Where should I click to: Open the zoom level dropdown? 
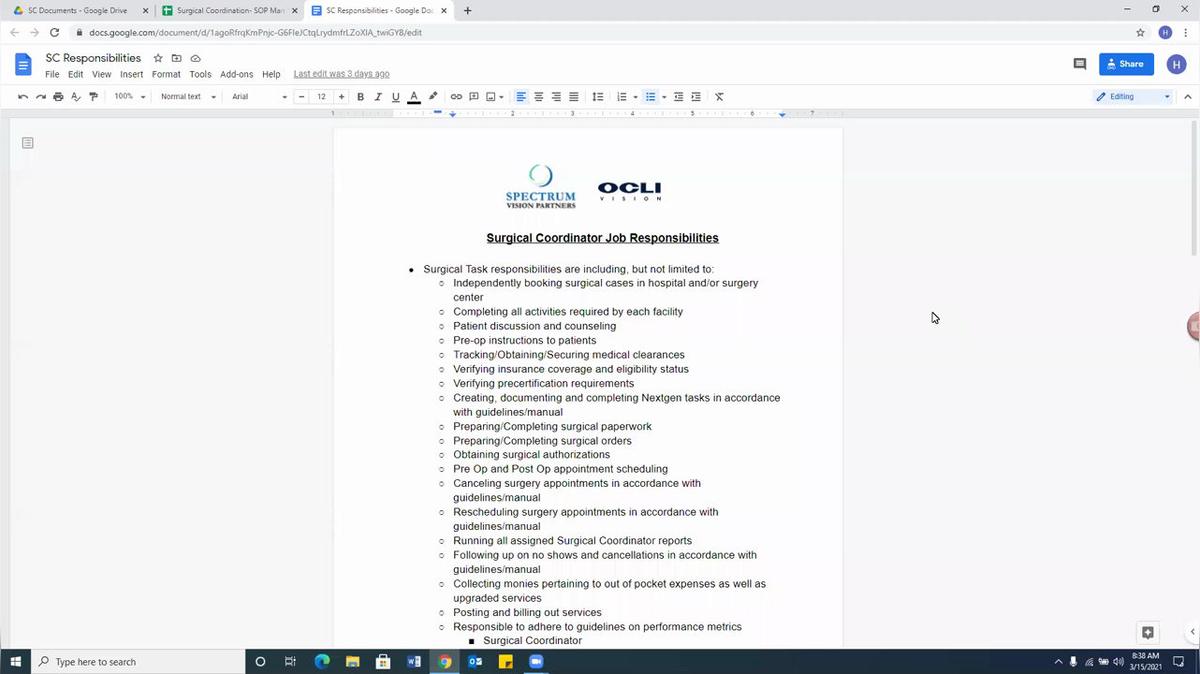pos(128,96)
